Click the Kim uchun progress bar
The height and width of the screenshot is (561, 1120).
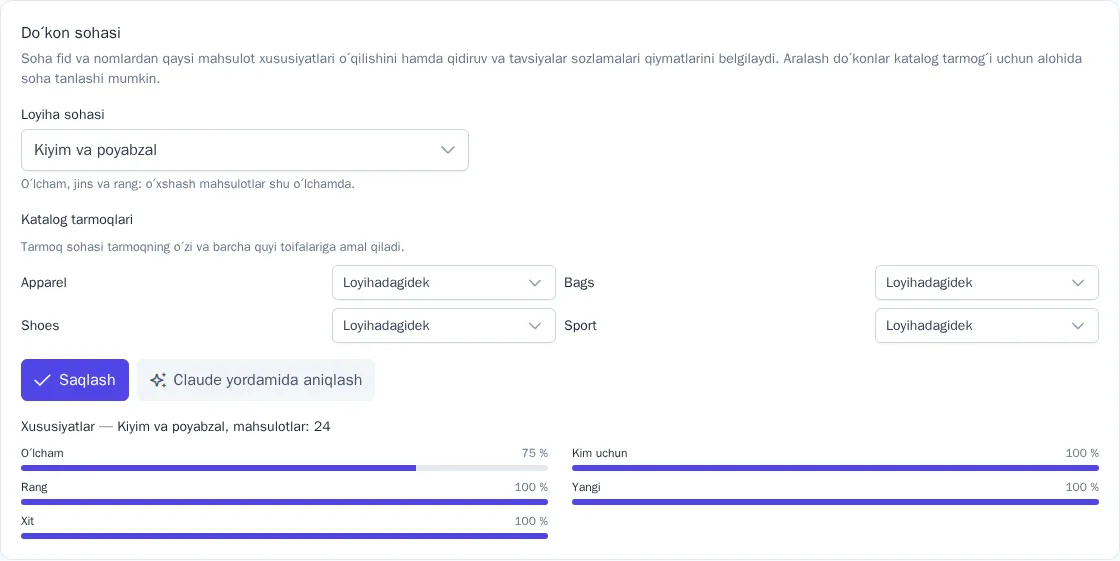[835, 468]
